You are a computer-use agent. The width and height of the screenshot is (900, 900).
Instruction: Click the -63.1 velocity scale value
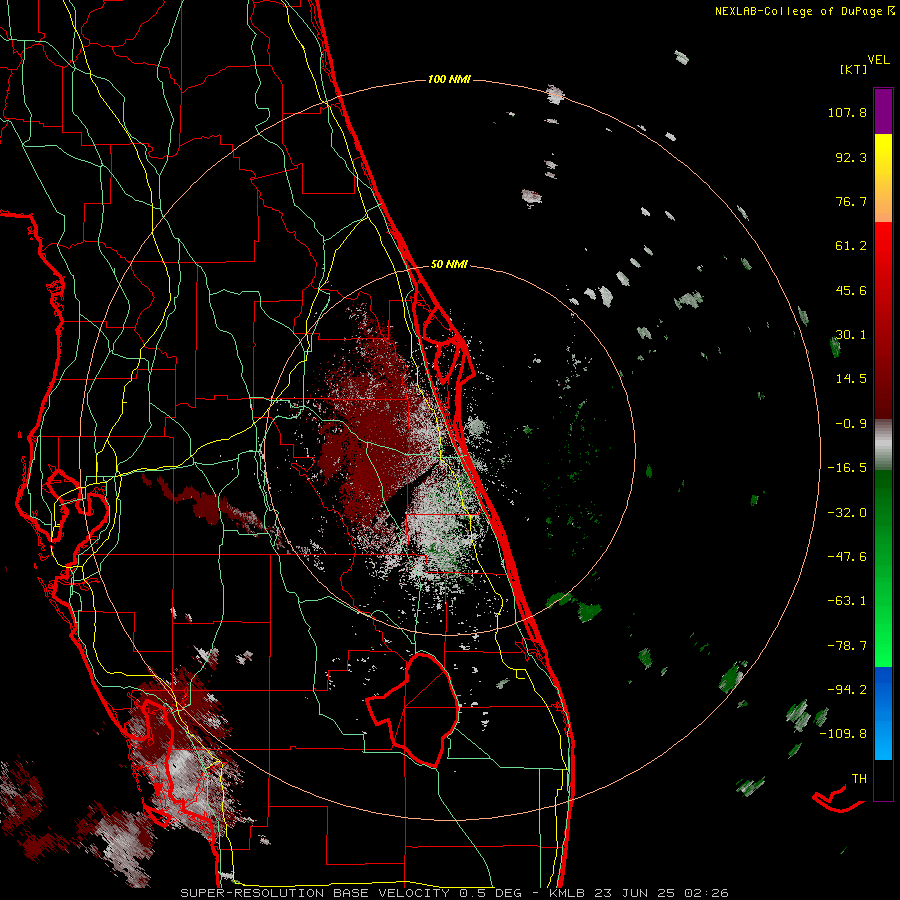pyautogui.click(x=847, y=601)
